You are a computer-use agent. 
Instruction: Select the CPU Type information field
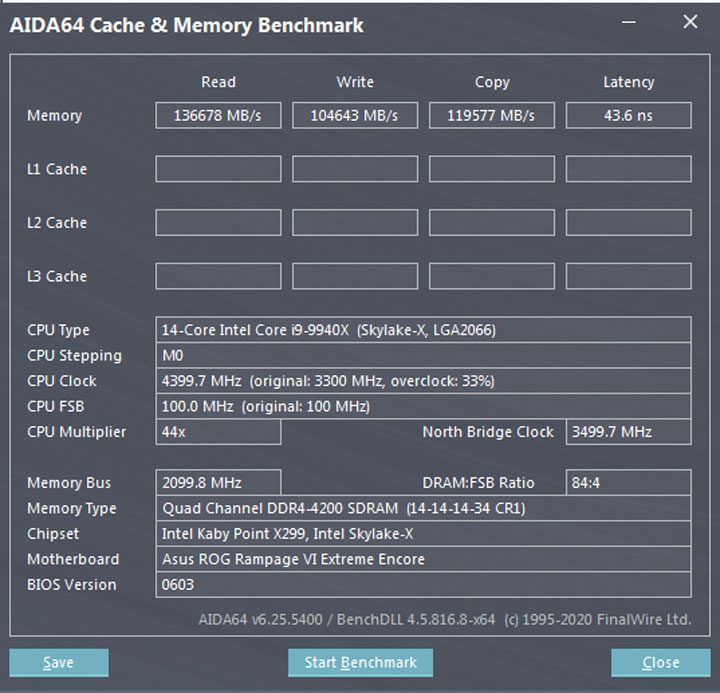click(x=423, y=330)
